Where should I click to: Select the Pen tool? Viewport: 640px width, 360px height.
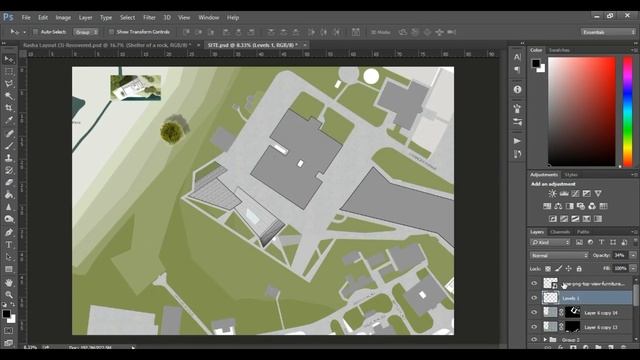click(9, 232)
